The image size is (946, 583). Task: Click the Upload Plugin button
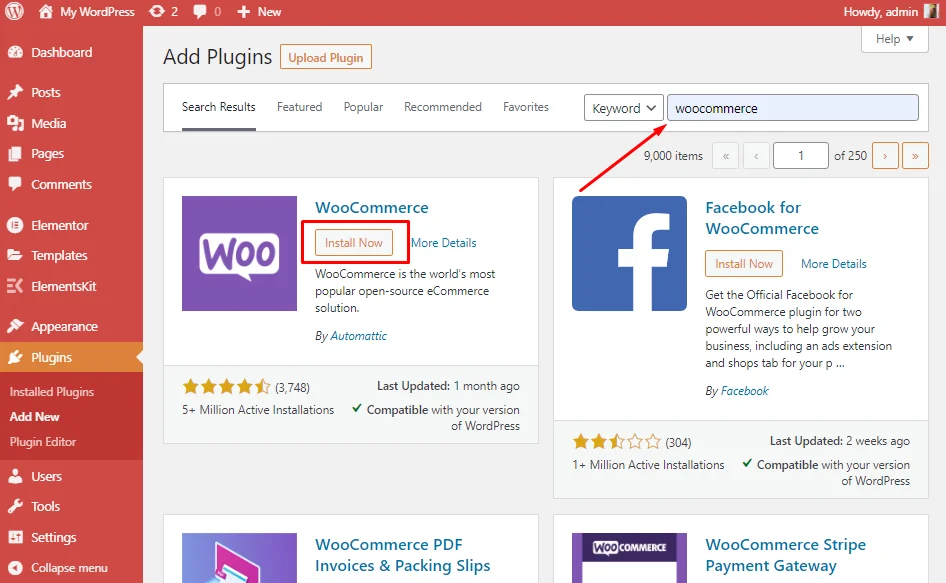[326, 57]
